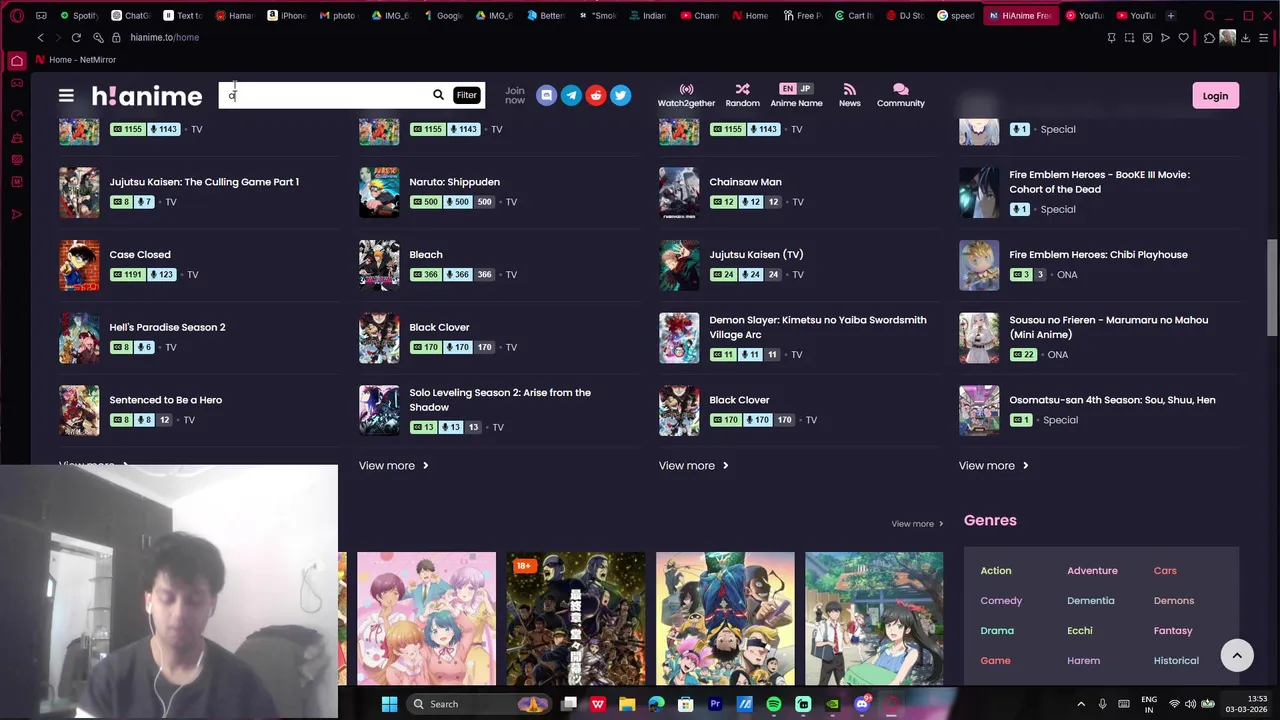Screen dimensions: 1280x720
Task: Click the Demon Slayer Swordsmith Village thumbnail
Action: [679, 337]
